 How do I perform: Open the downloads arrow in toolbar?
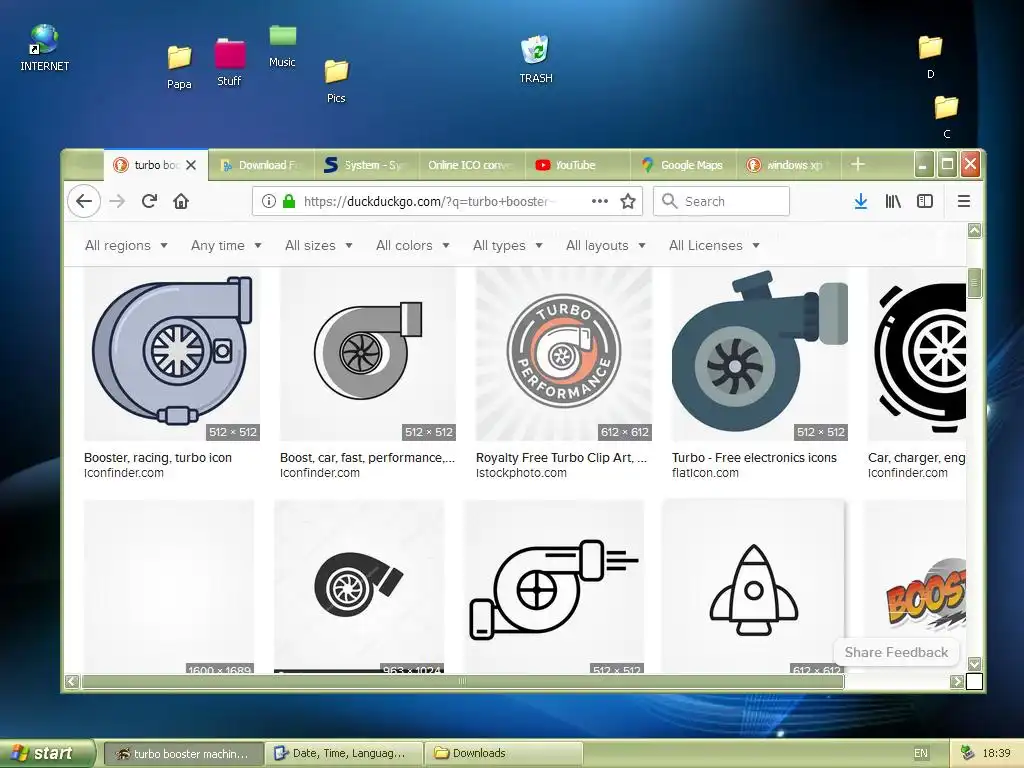(861, 201)
